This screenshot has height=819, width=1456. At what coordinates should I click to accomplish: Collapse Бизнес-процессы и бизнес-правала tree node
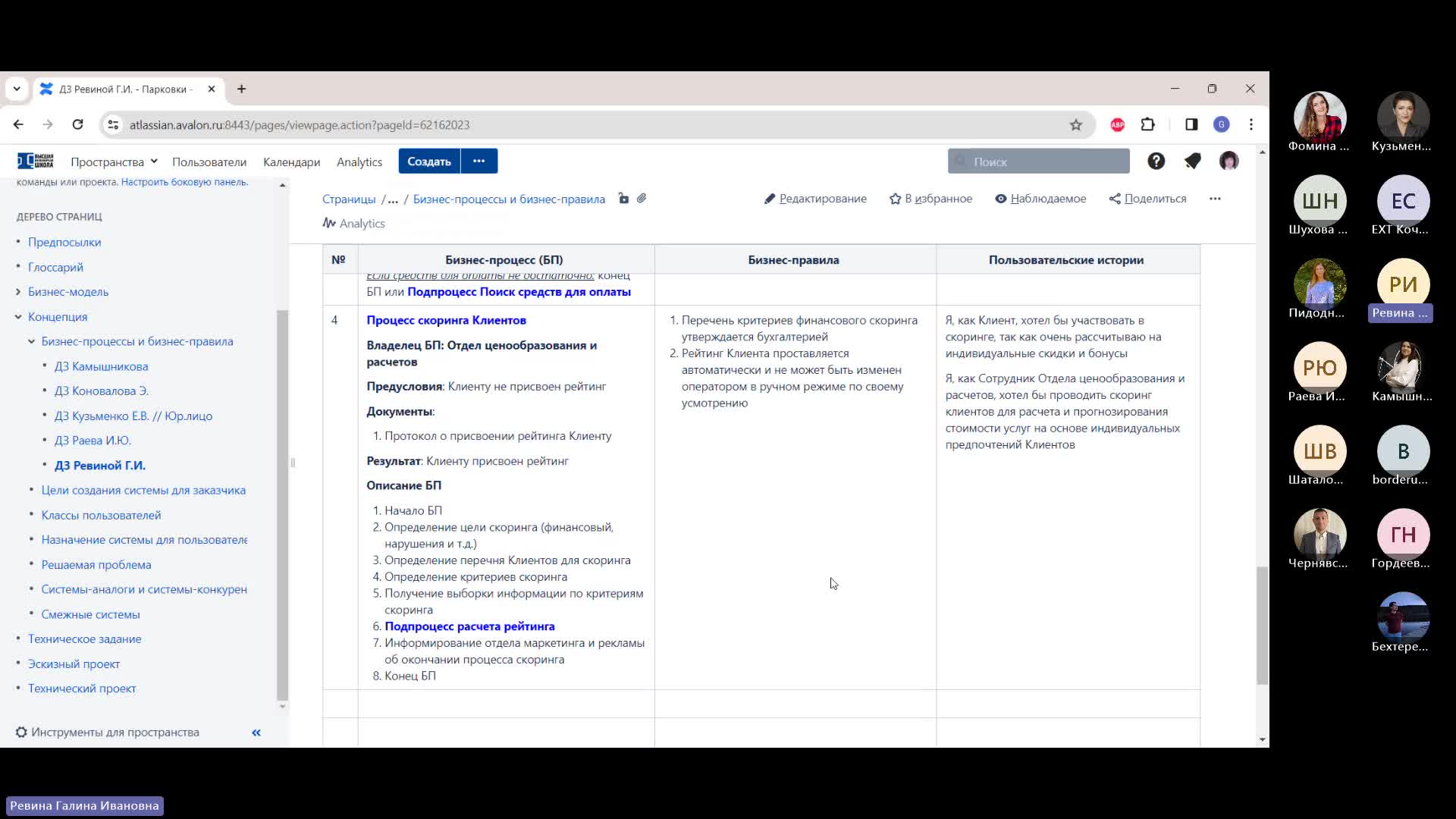click(x=31, y=342)
